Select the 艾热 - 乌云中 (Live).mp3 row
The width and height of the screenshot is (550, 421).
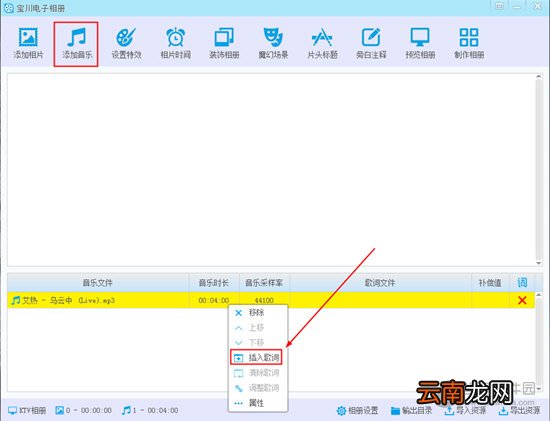coord(271,300)
